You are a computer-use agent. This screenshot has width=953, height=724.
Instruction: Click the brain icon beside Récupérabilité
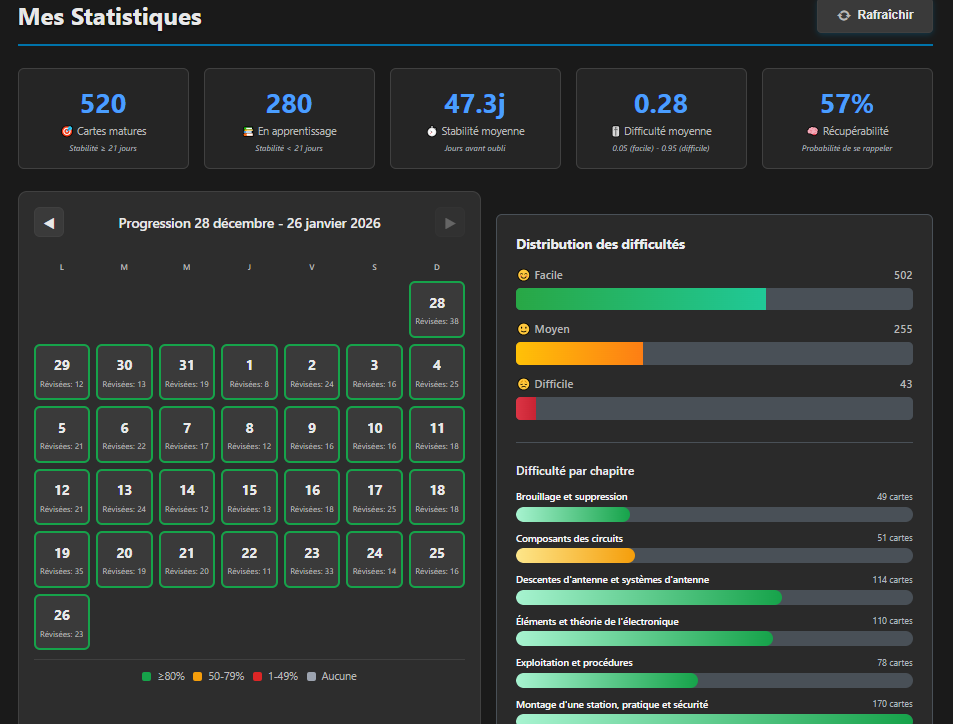pyautogui.click(x=813, y=131)
